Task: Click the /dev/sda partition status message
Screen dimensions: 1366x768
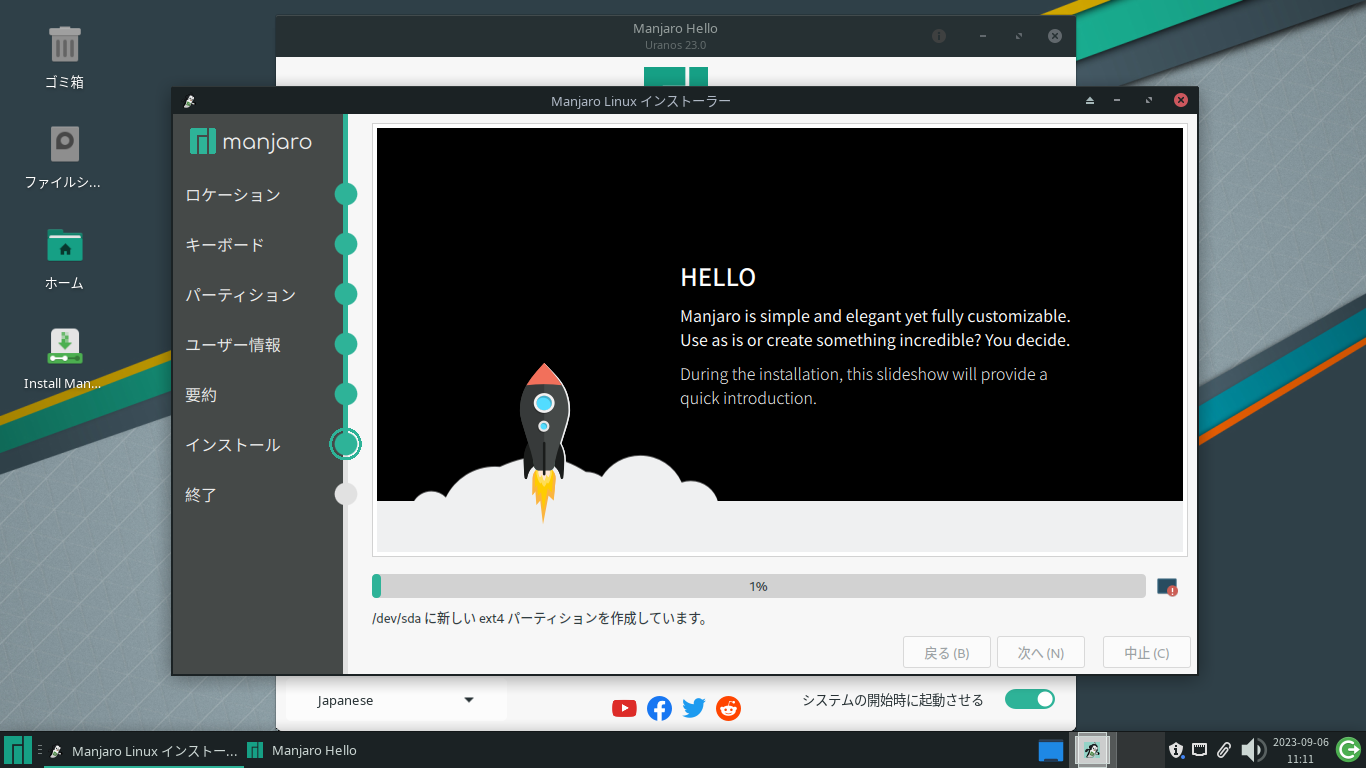Action: 540,619
